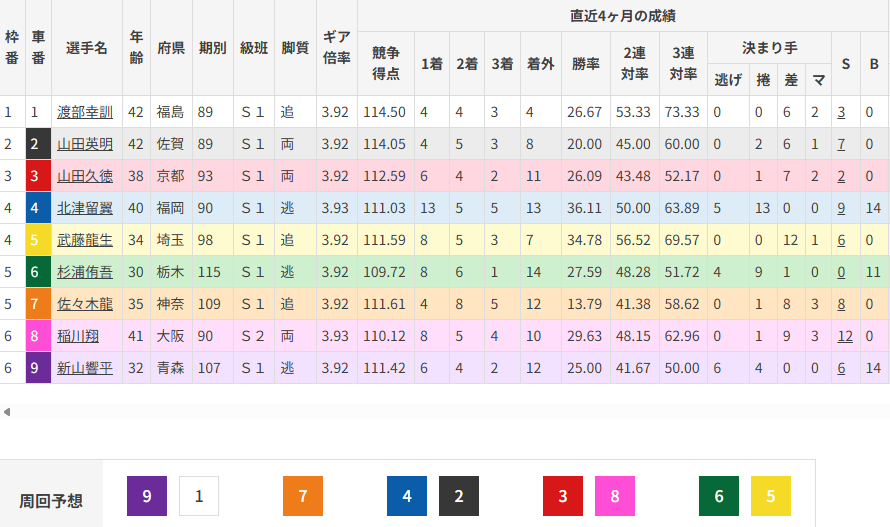Click the white 1 badge in 周回予想 row
Viewport: 890px width, 527px height.
(199, 496)
